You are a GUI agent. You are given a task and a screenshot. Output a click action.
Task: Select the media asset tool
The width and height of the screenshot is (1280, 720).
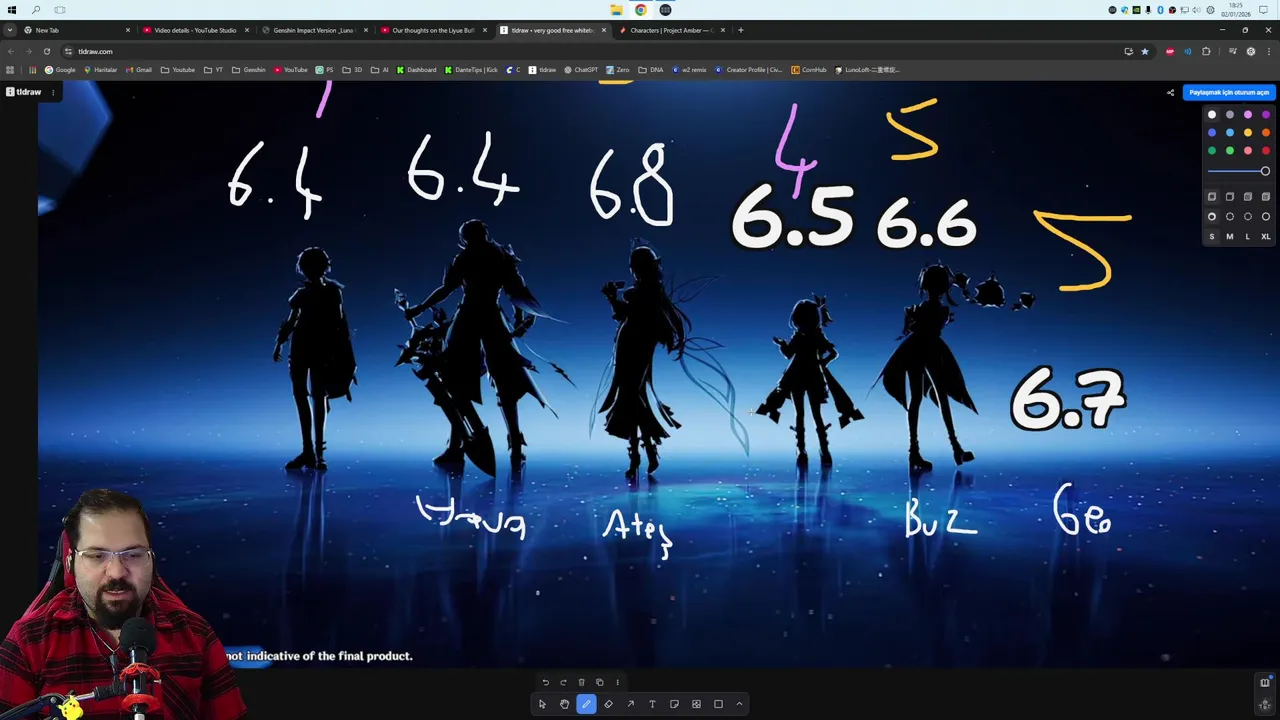(x=696, y=704)
